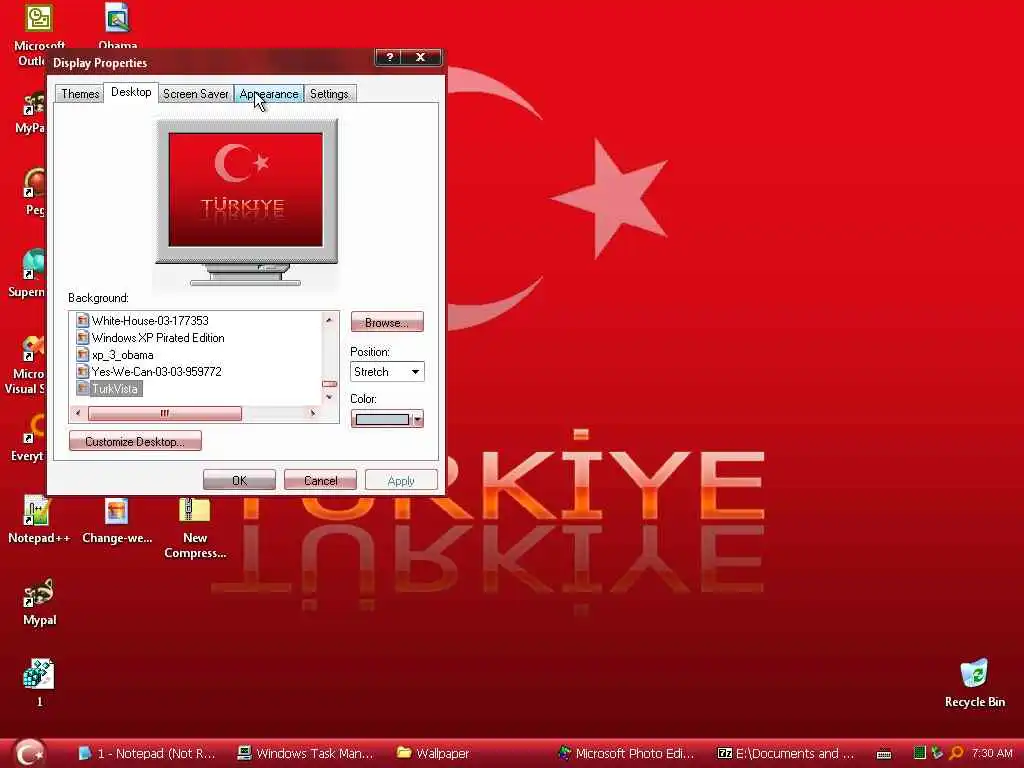This screenshot has height=768, width=1024.
Task: Select the Change-we... desktop icon
Action: point(117,520)
